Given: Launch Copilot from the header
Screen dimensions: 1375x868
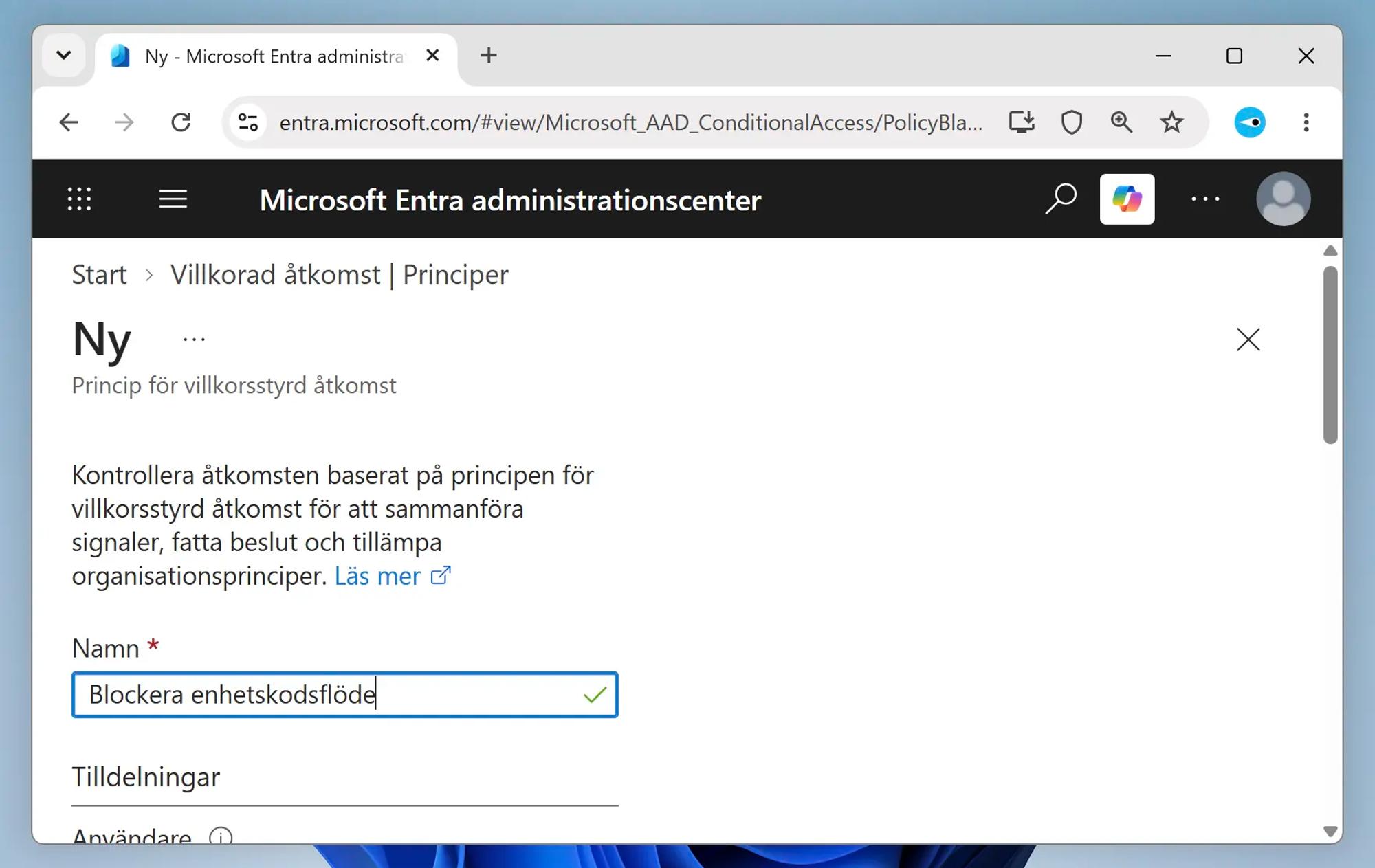Looking at the screenshot, I should 1127,199.
